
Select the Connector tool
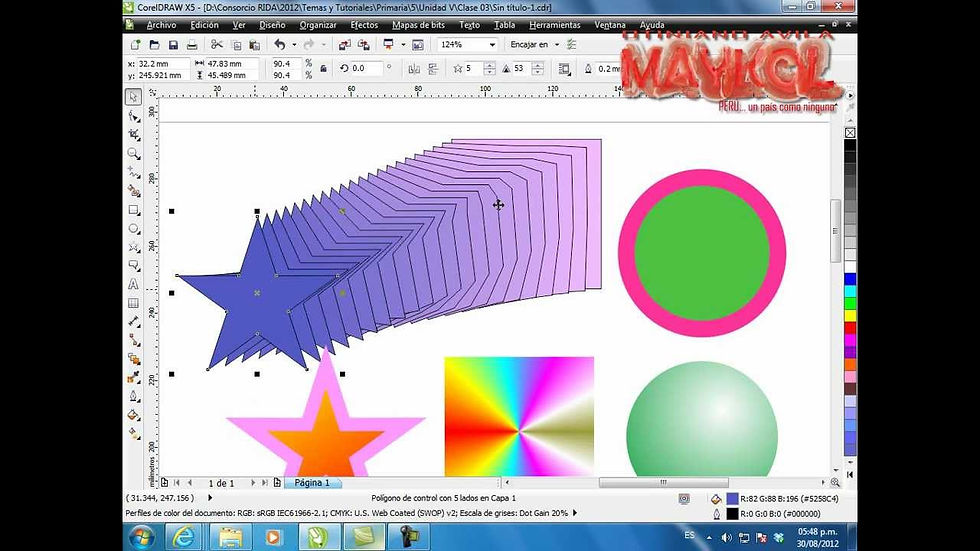pos(133,340)
